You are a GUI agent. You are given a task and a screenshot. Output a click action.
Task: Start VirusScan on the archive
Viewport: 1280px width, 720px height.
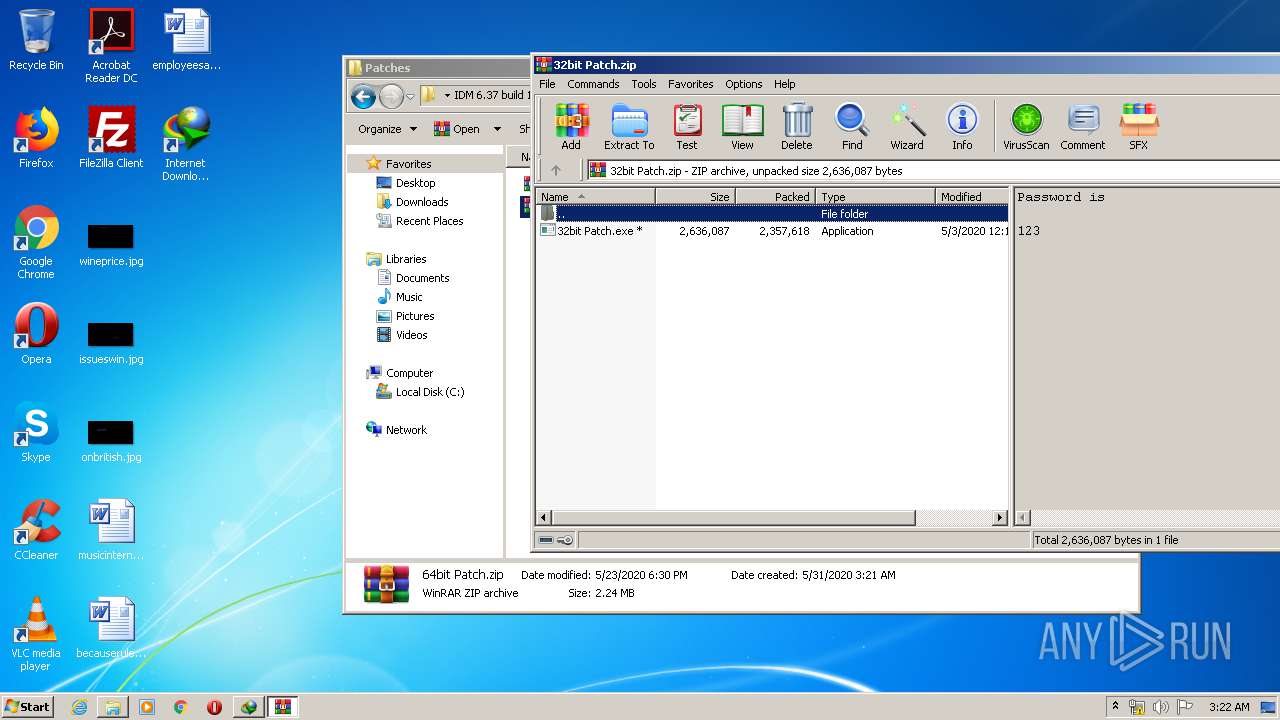tap(1026, 127)
